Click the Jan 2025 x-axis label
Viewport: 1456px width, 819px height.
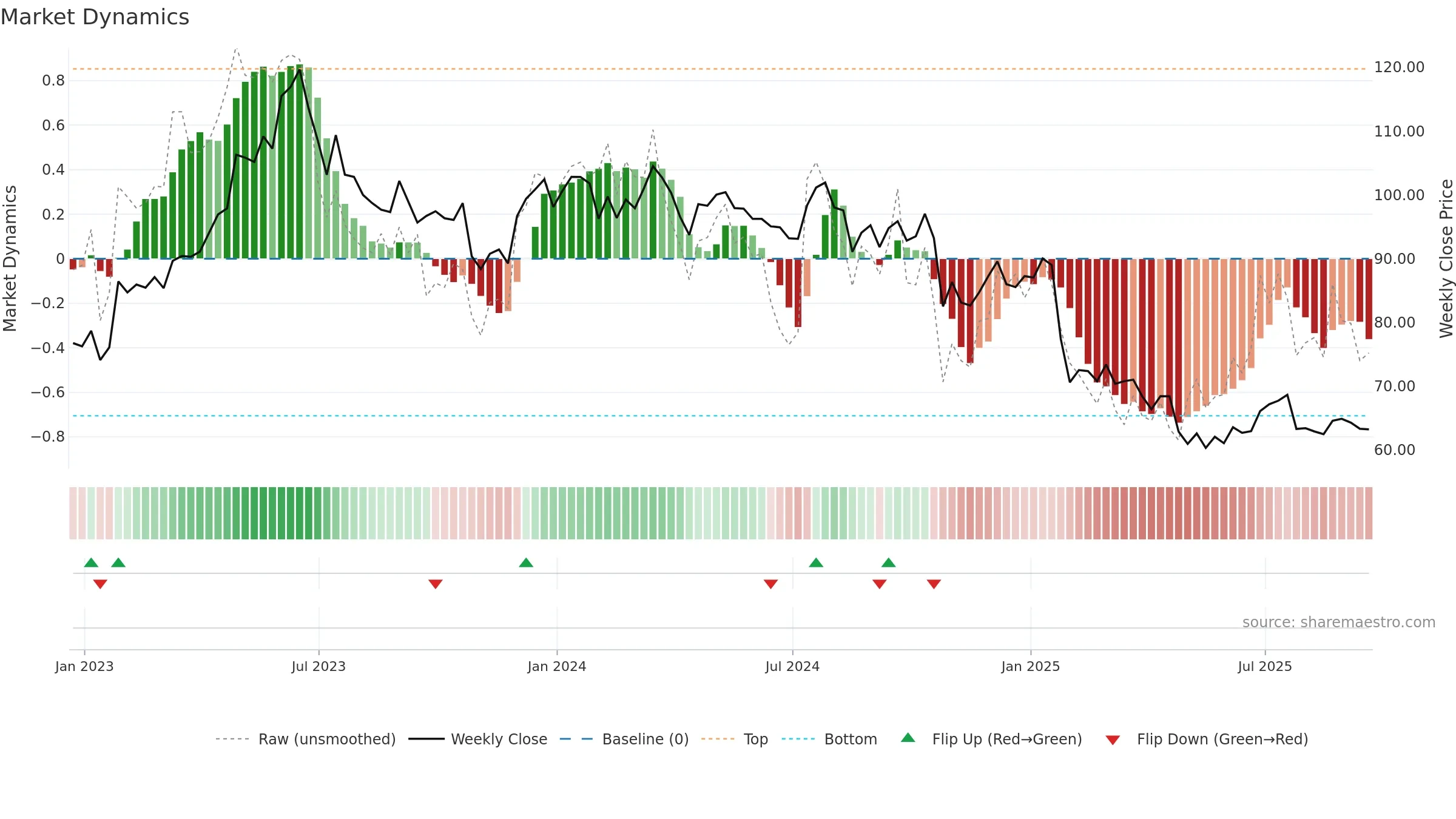click(1031, 666)
